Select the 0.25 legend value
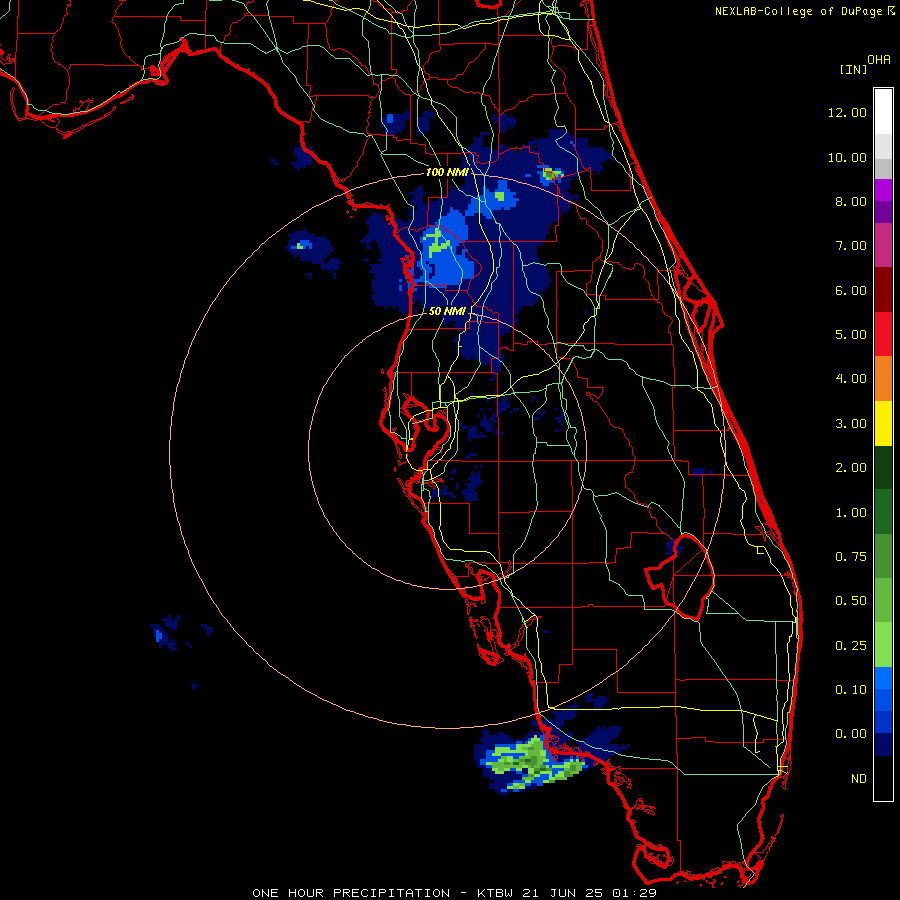 click(x=851, y=646)
